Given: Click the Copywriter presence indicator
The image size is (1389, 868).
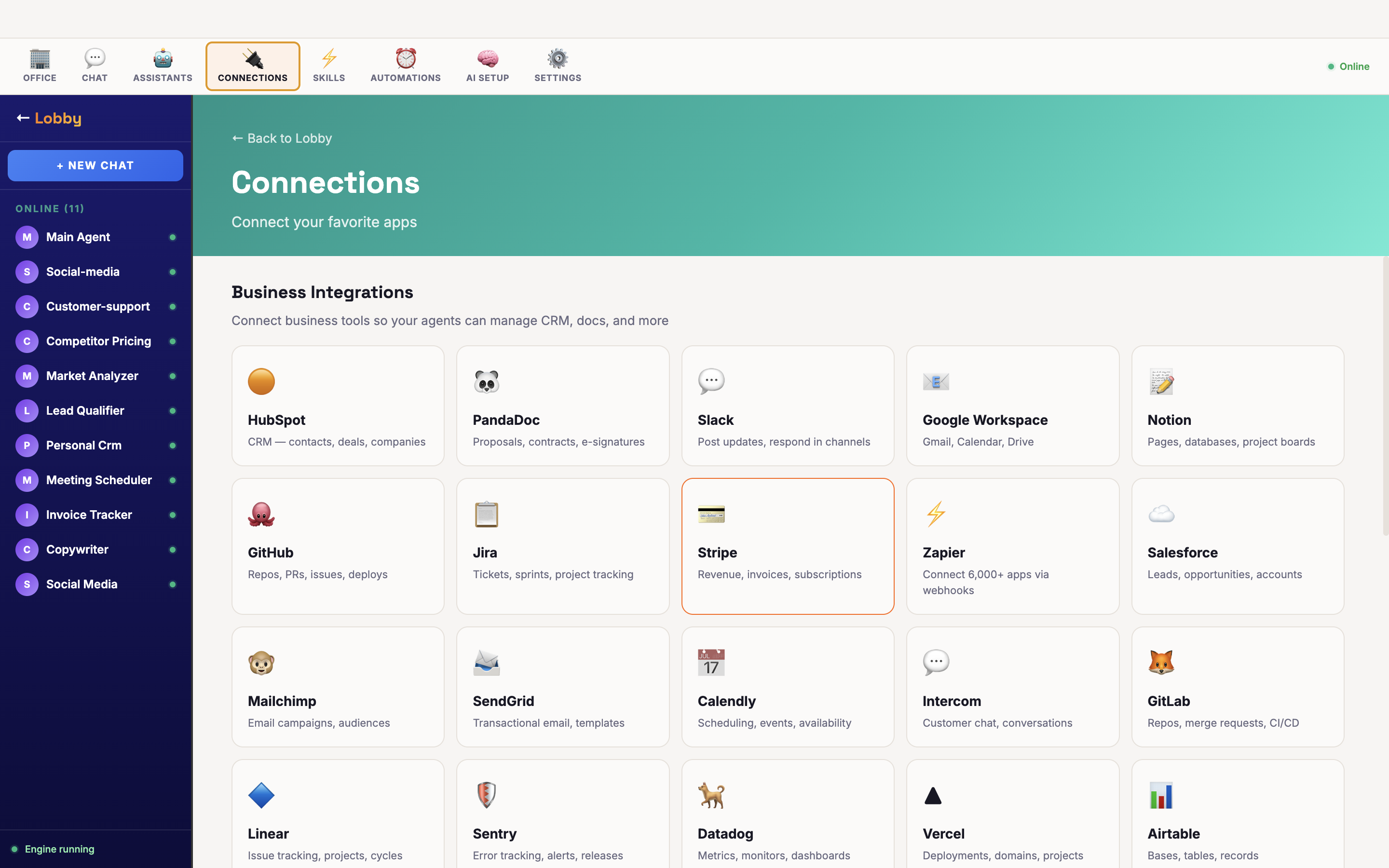Looking at the screenshot, I should [173, 549].
